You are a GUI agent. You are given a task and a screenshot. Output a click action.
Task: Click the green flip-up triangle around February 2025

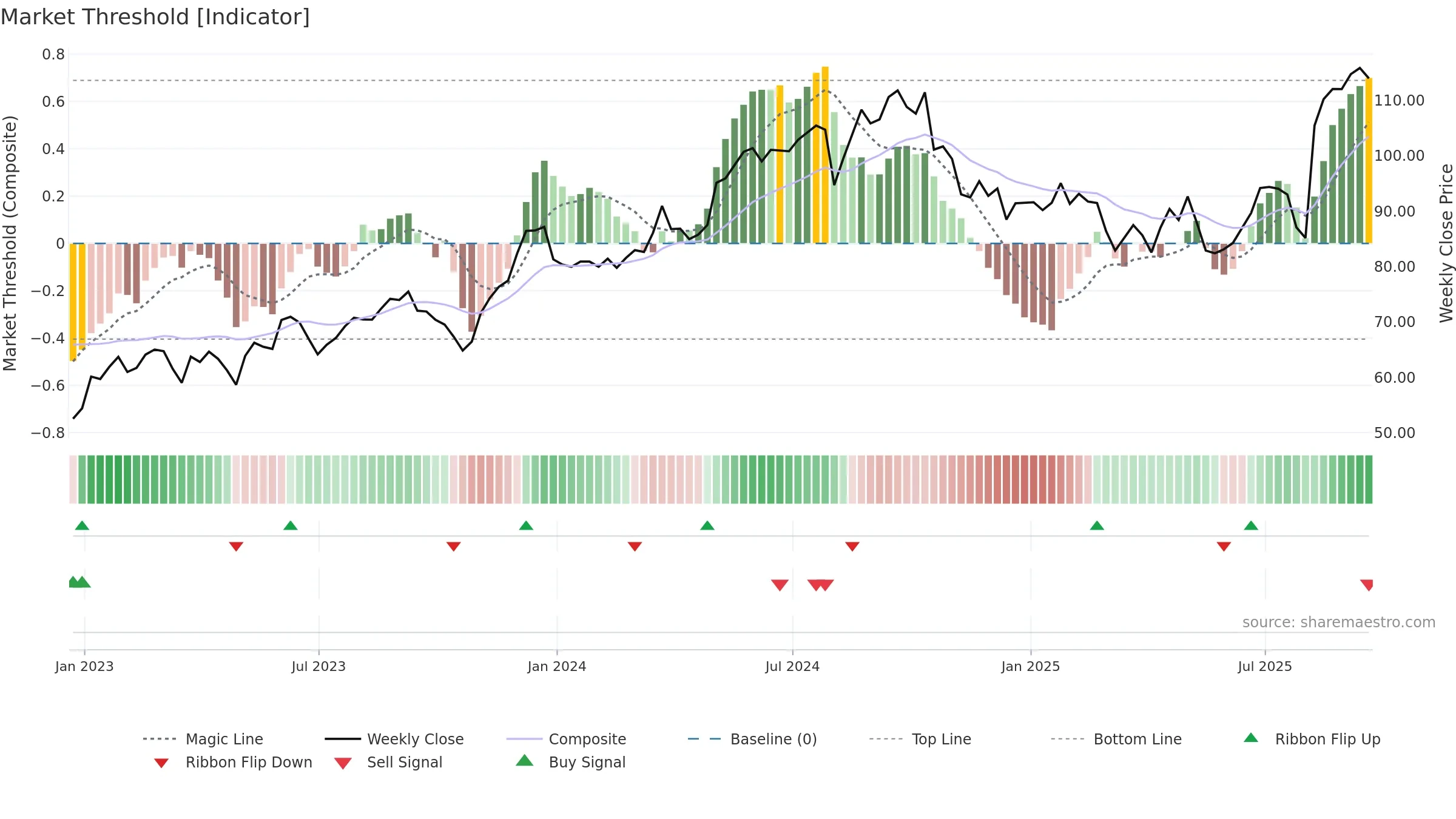click(x=1097, y=525)
